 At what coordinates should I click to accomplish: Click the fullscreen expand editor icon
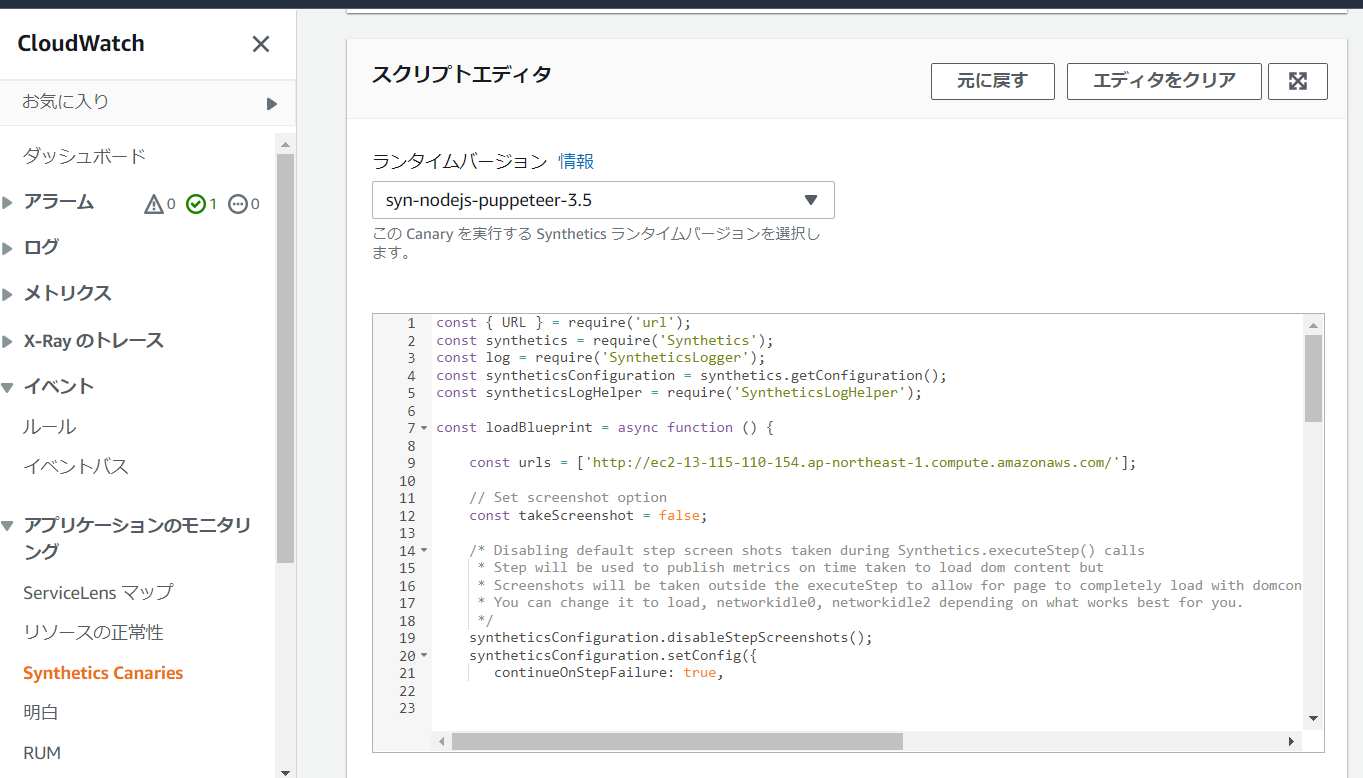click(x=1297, y=81)
